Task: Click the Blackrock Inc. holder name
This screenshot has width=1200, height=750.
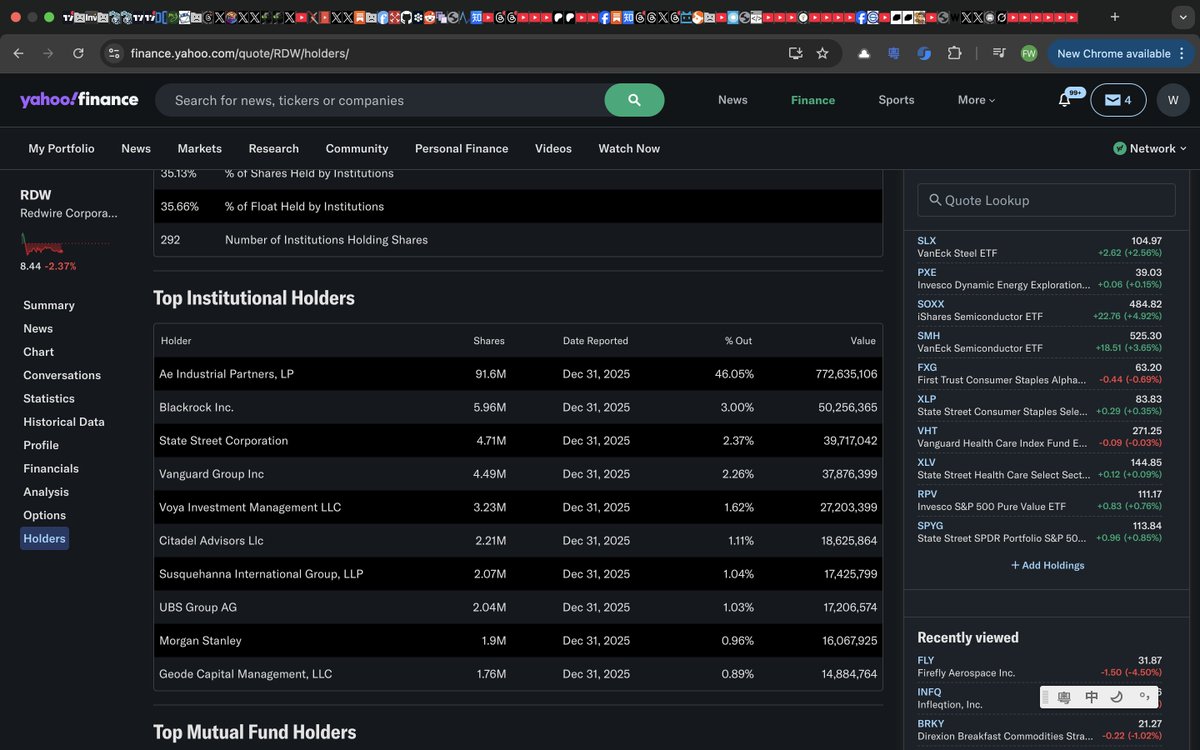Action: point(196,407)
